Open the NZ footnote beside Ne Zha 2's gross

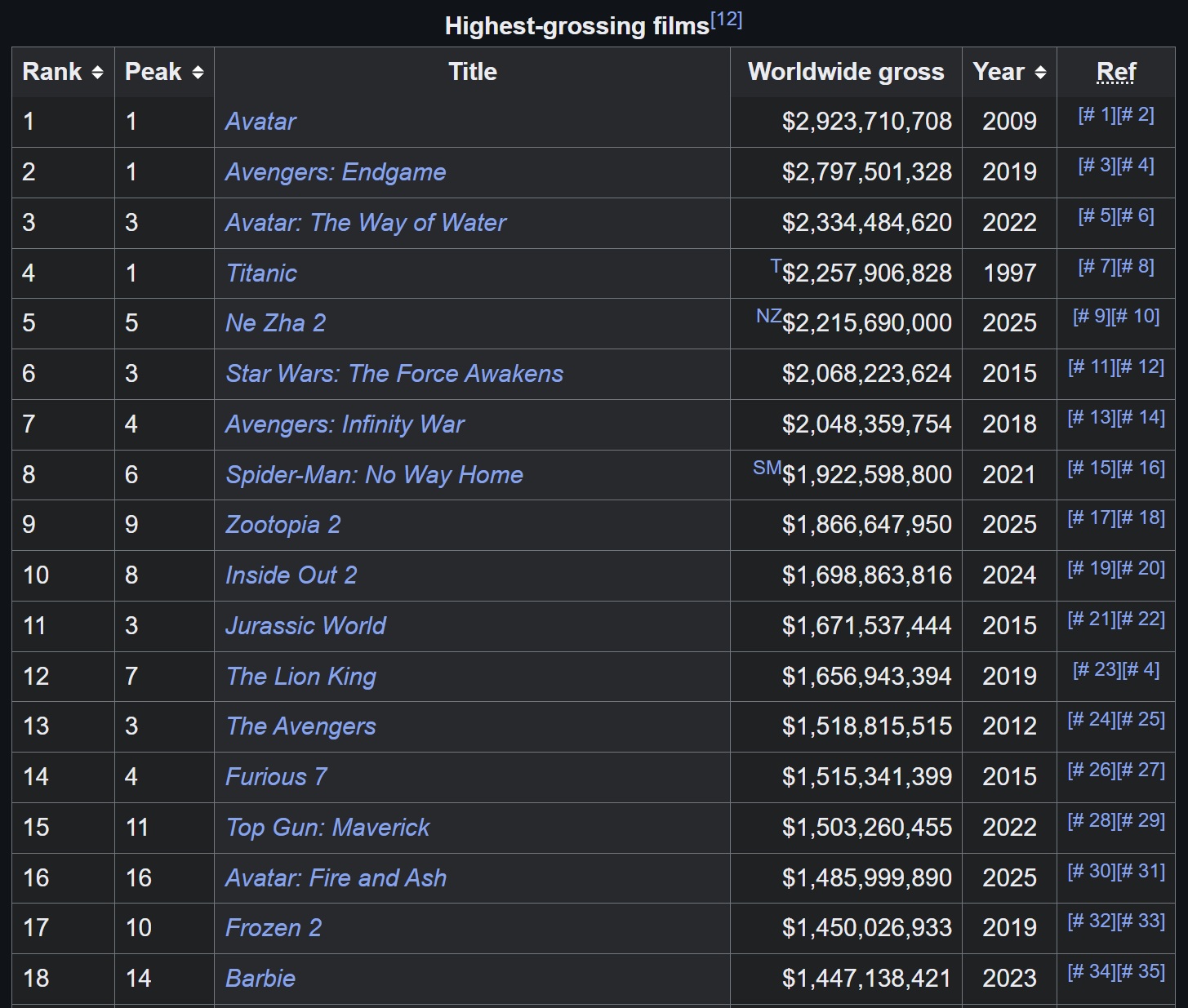(x=768, y=316)
